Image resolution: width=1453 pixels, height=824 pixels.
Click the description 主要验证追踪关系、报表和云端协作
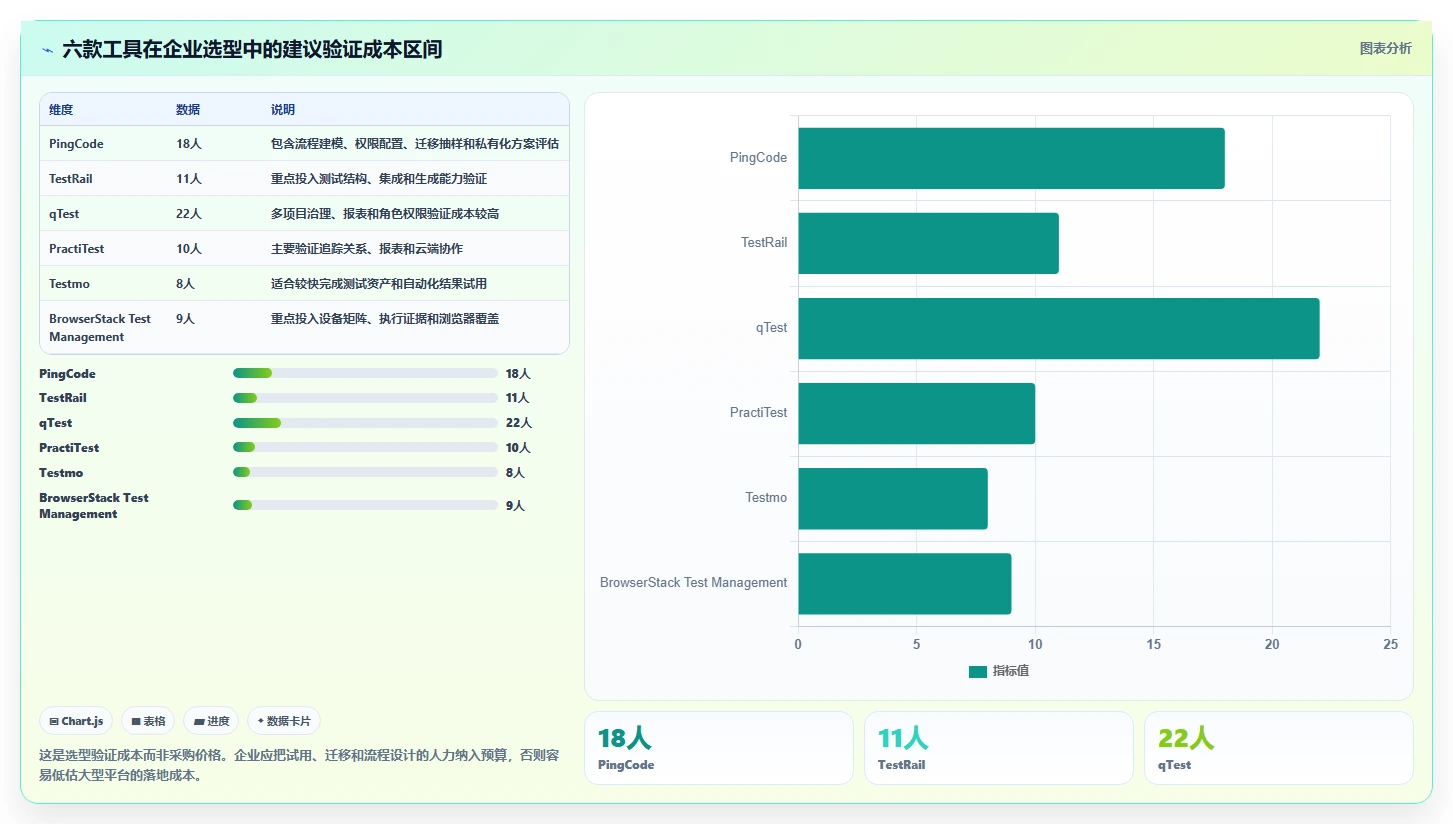(x=367, y=249)
